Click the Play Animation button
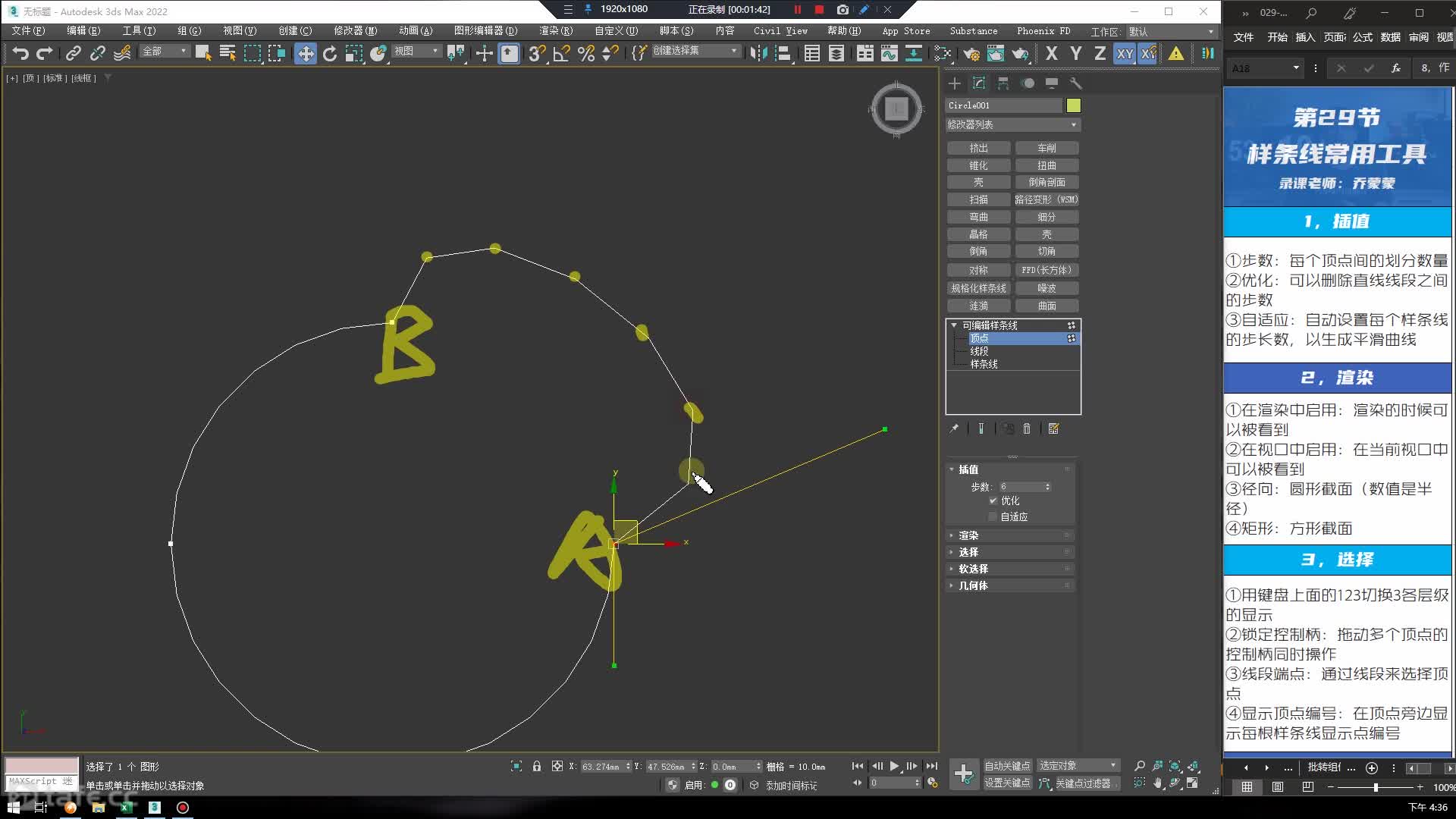This screenshot has width=1456, height=819. tap(894, 766)
